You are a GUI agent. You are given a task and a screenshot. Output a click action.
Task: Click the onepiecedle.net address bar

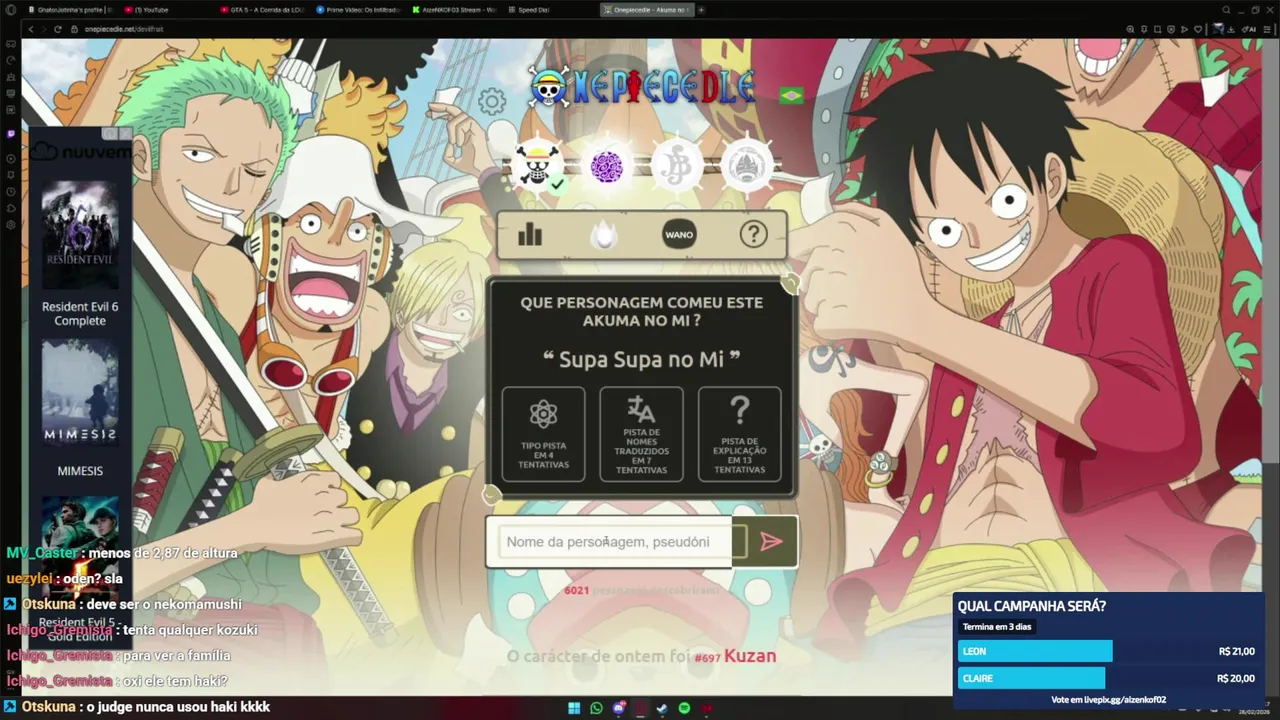point(124,29)
